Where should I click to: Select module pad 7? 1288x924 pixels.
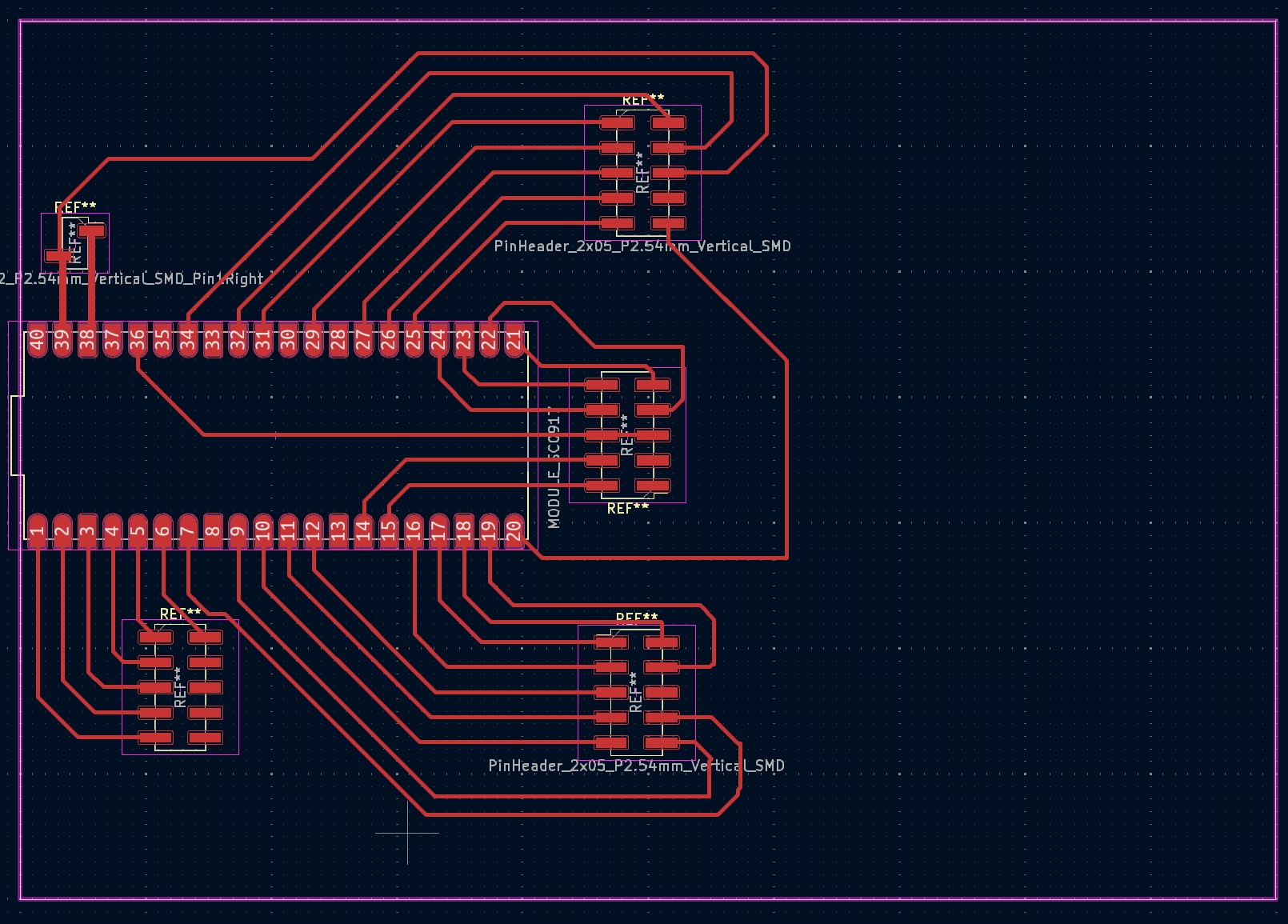click(187, 530)
